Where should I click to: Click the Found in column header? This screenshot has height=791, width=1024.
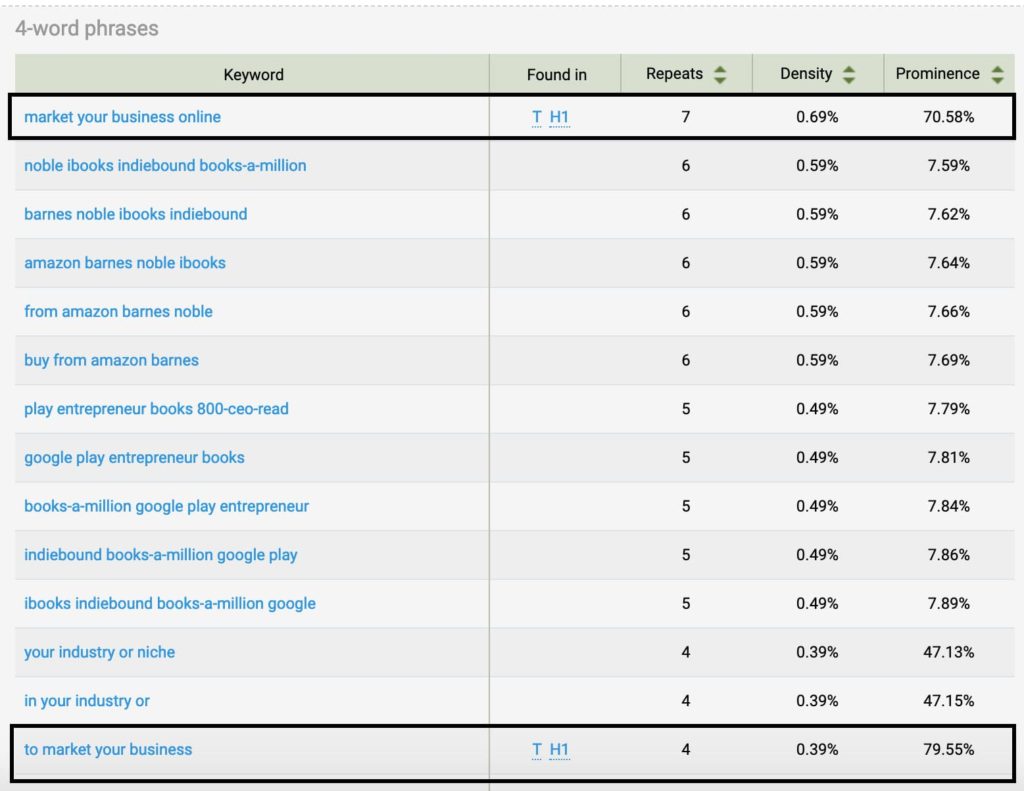pyautogui.click(x=556, y=74)
